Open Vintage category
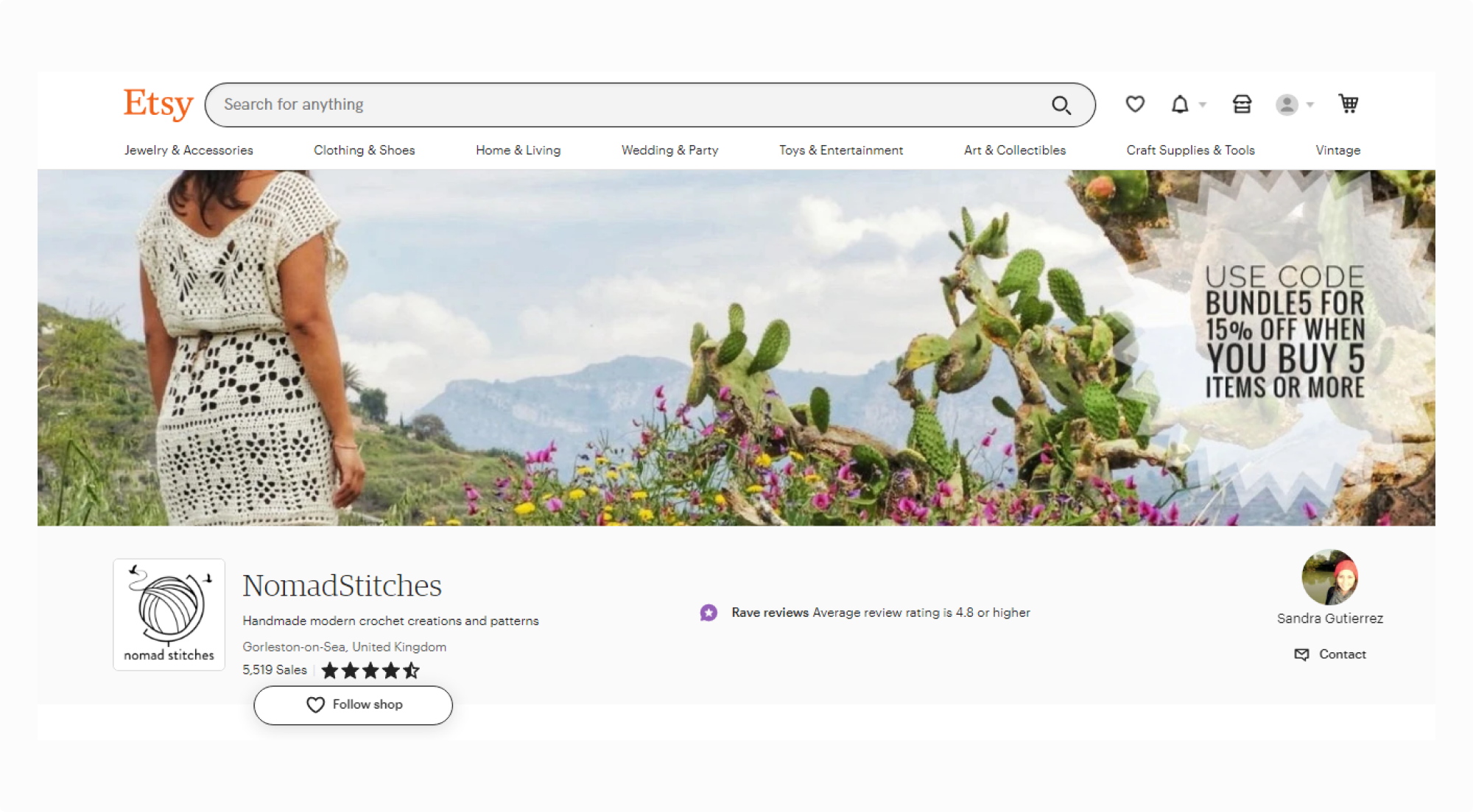 (x=1338, y=150)
